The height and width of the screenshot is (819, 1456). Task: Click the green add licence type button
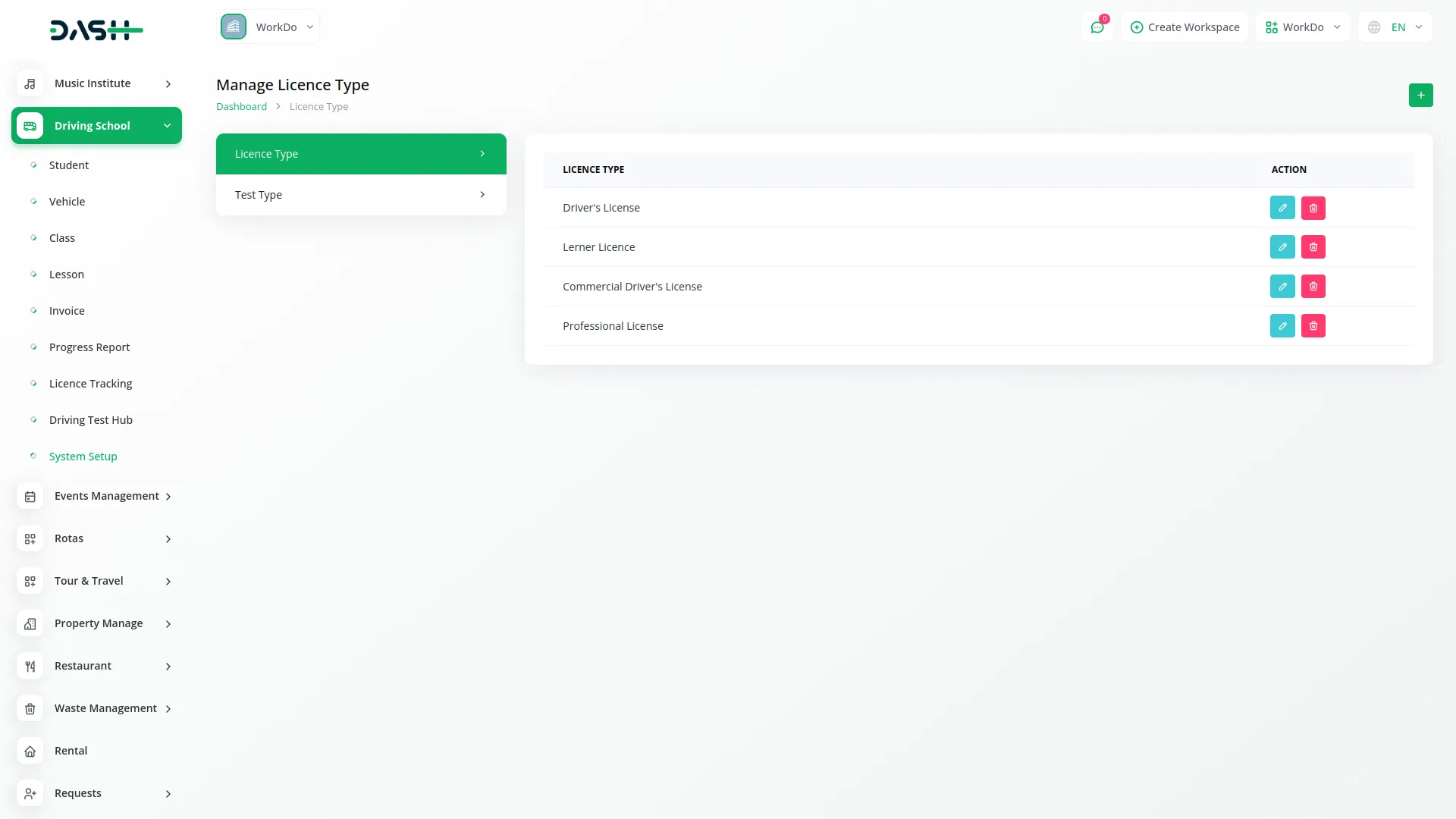click(1420, 96)
